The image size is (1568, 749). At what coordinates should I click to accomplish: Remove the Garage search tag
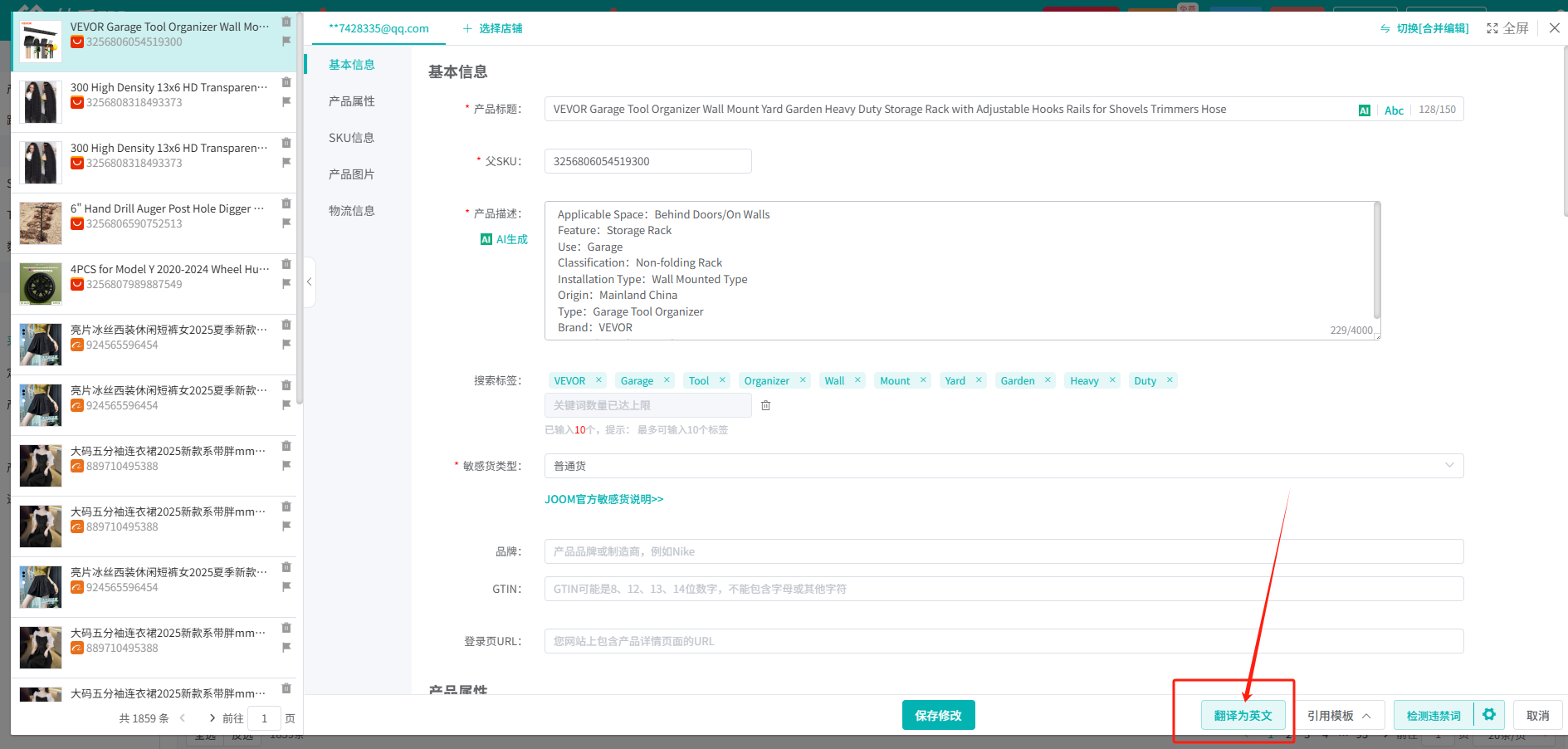click(667, 379)
